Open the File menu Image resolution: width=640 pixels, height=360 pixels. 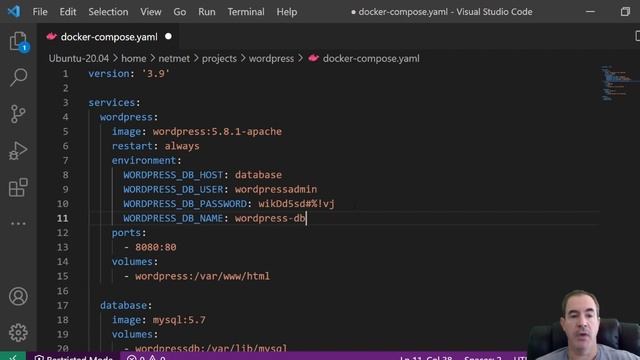pos(40,12)
